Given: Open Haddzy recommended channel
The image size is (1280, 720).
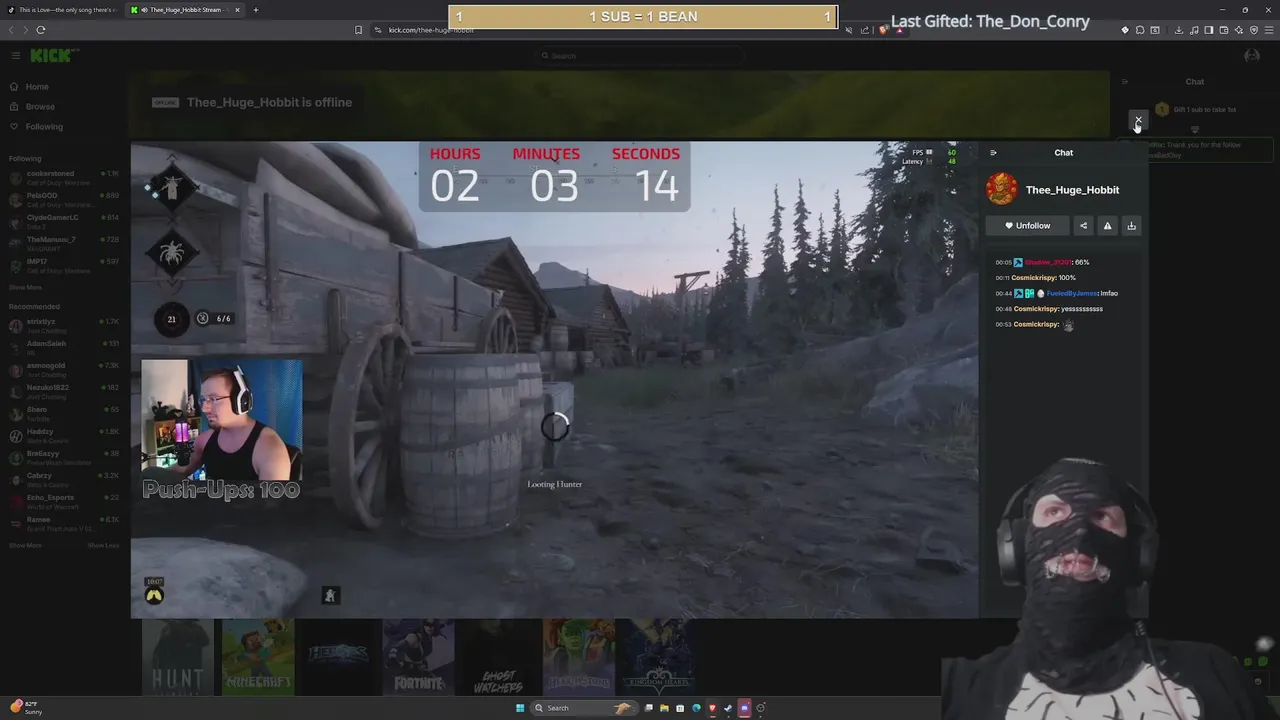Looking at the screenshot, I should click(64, 435).
